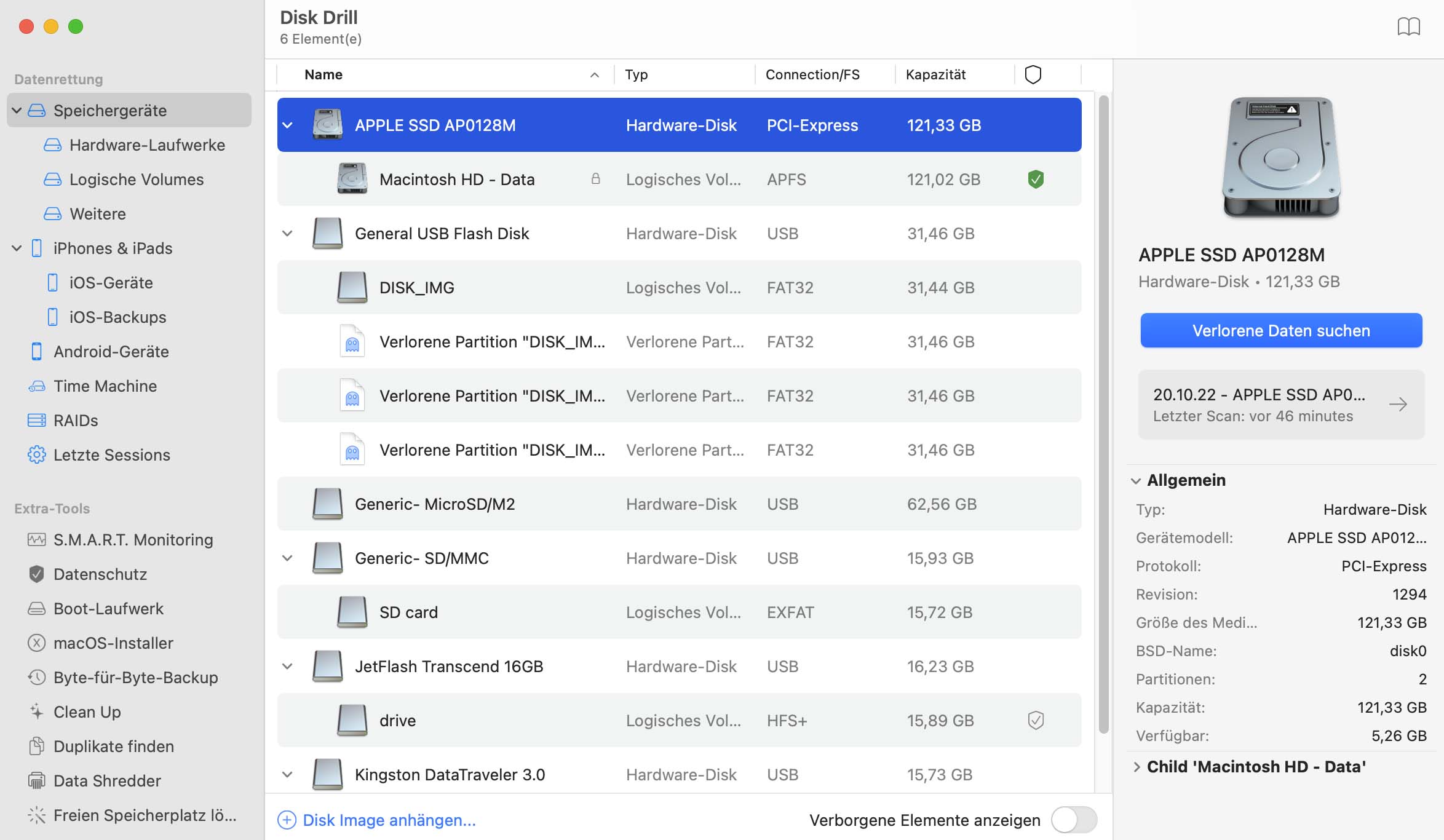The image size is (1444, 840).
Task: Open last scan session 20.10.22 APPLE SSD
Action: coord(1281,405)
